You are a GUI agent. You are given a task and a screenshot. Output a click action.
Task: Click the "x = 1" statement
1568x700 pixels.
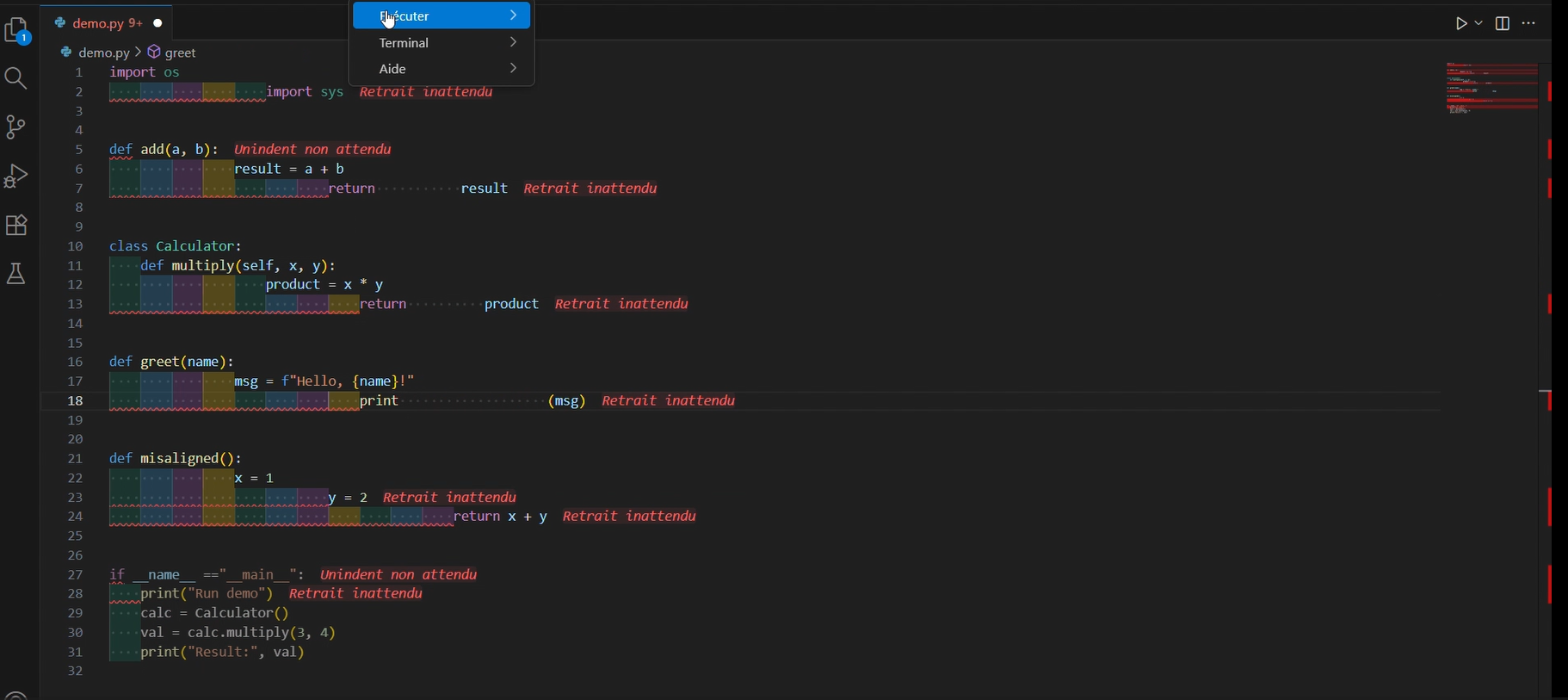[x=254, y=479]
